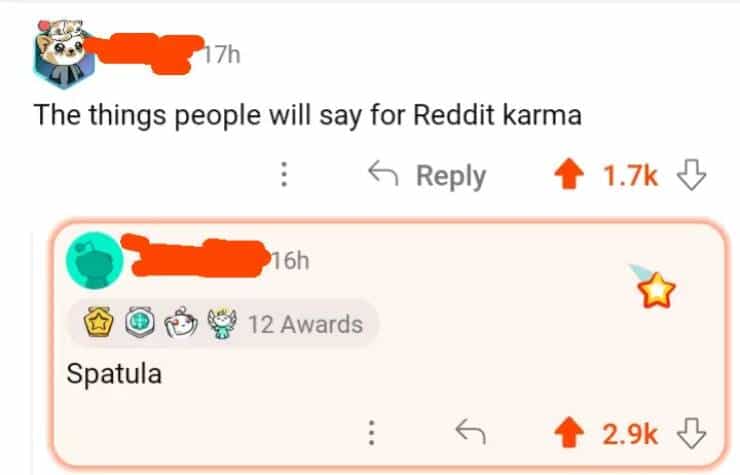Open the teal Snoo avatar profile
Screen dimensions: 740x475
coord(94,260)
